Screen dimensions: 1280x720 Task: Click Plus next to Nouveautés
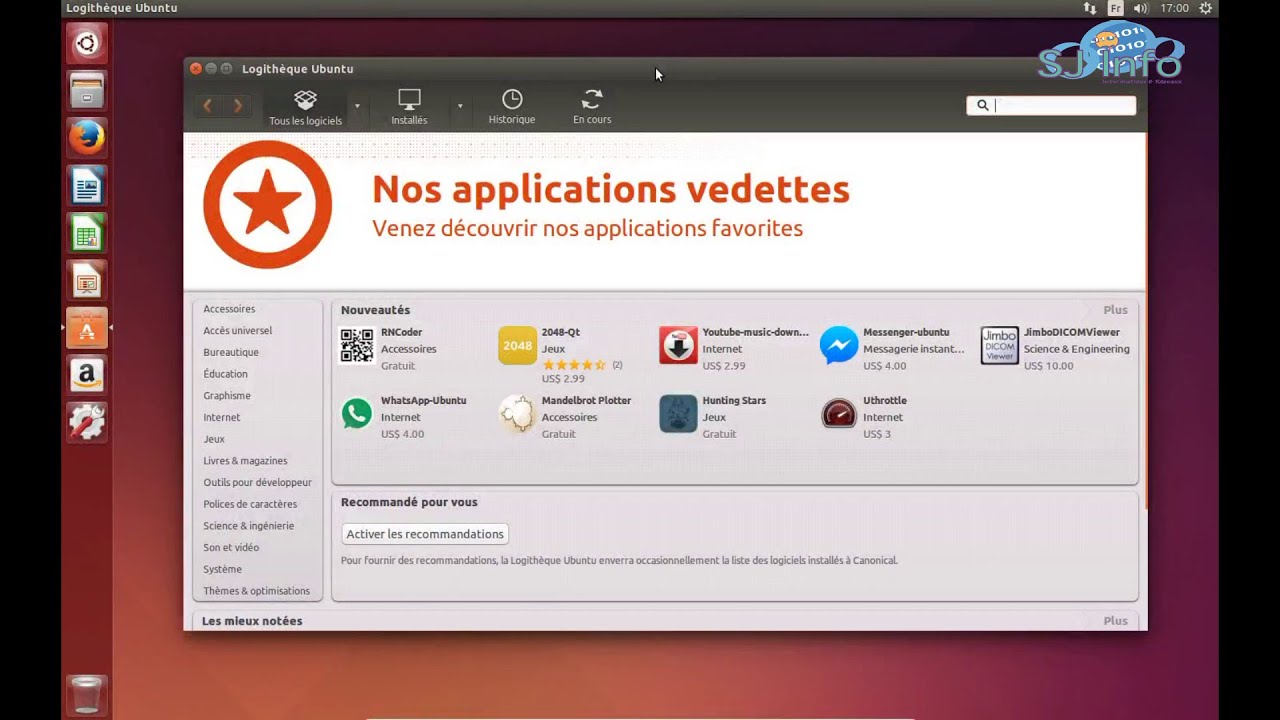pyautogui.click(x=1115, y=310)
